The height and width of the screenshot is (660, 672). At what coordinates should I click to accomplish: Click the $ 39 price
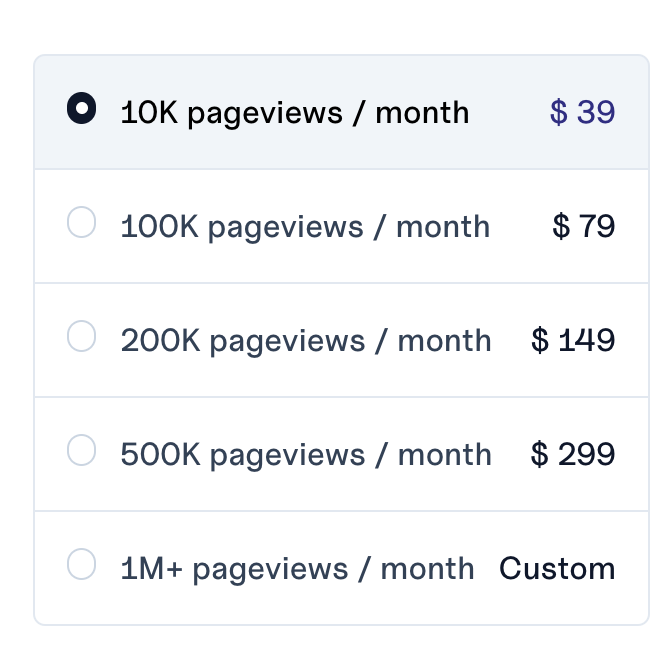[583, 112]
